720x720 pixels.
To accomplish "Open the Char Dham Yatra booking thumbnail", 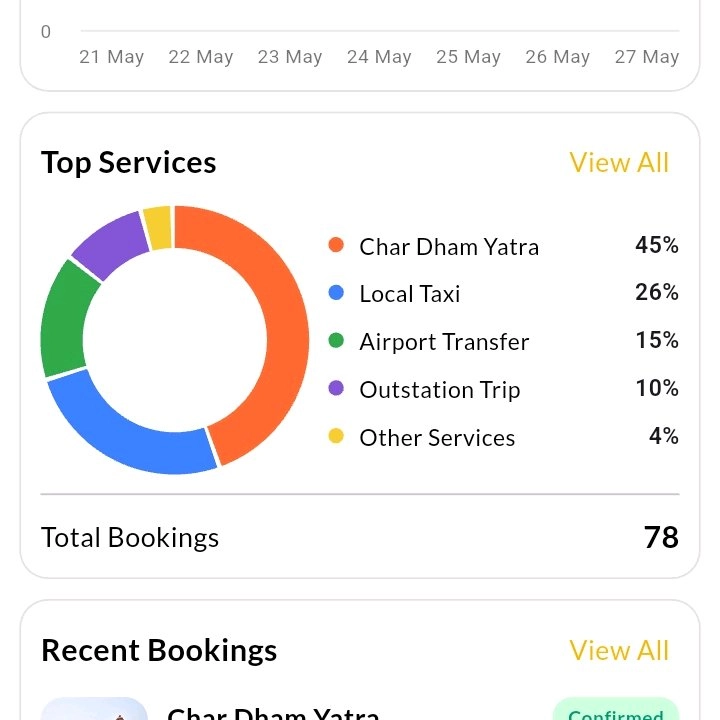I will (94, 709).
